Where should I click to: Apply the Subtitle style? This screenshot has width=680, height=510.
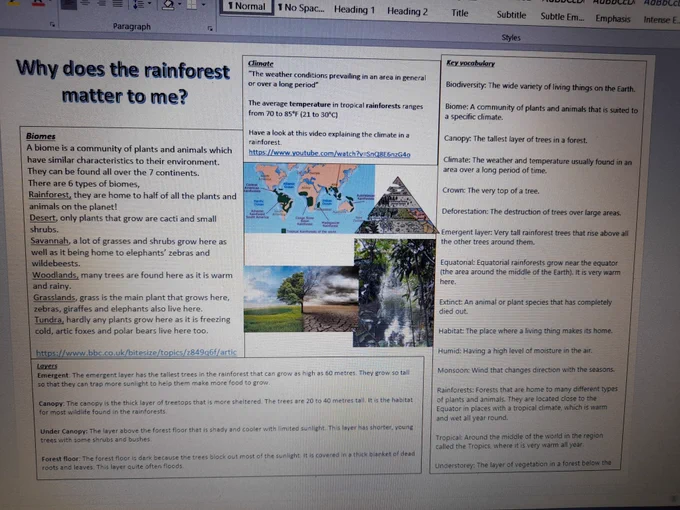(511, 15)
